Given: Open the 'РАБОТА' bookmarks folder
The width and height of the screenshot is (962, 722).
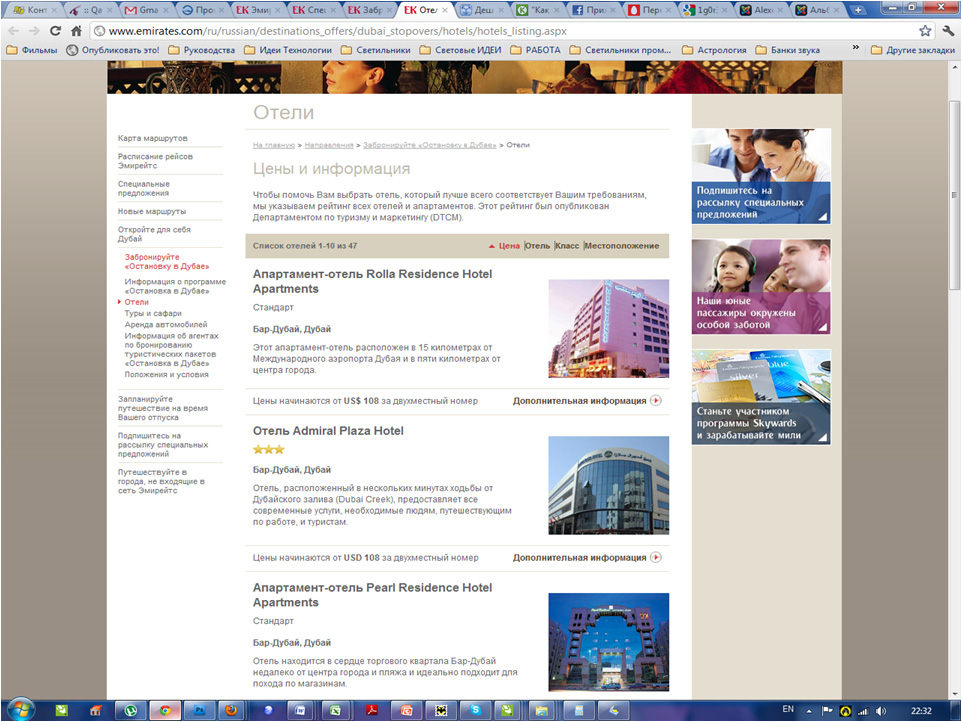Looking at the screenshot, I should pyautogui.click(x=536, y=50).
